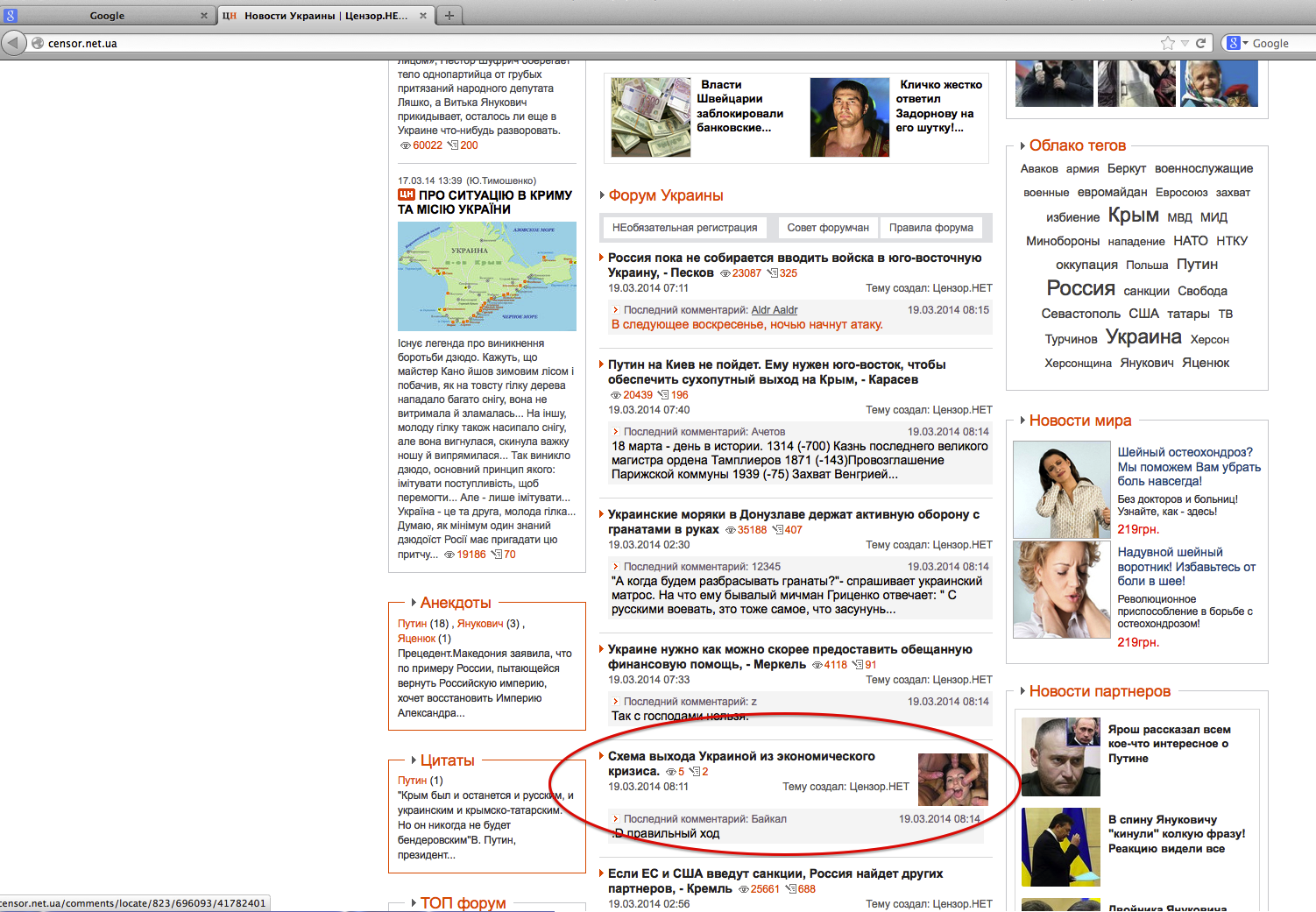Select the Путин tag in the tag cloud
This screenshot has height=912, width=1316.
(x=1197, y=265)
